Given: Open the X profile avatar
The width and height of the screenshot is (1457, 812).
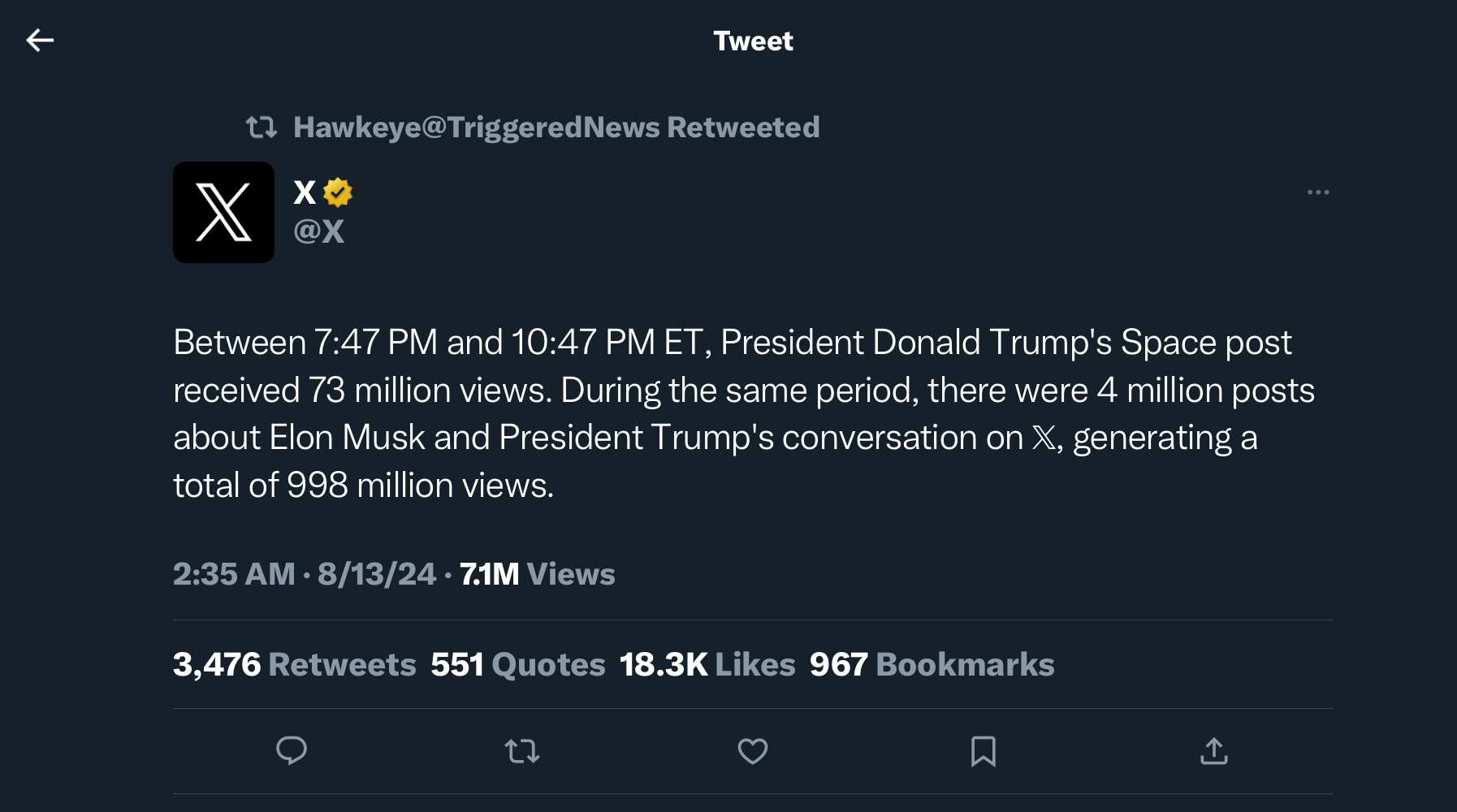Looking at the screenshot, I should tap(223, 212).
